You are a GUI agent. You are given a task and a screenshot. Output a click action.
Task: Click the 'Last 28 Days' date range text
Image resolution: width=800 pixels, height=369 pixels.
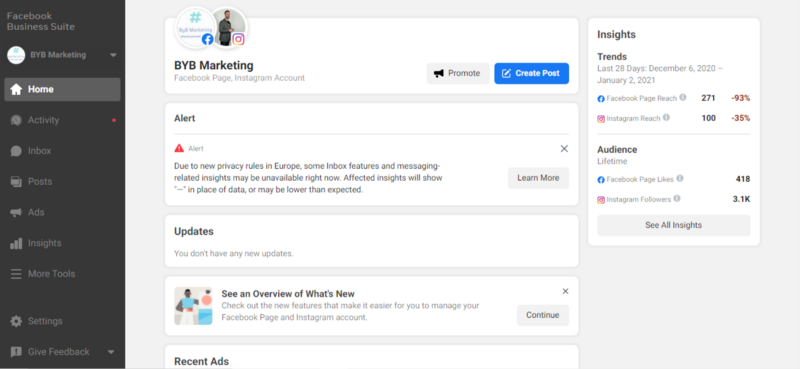click(x=660, y=75)
